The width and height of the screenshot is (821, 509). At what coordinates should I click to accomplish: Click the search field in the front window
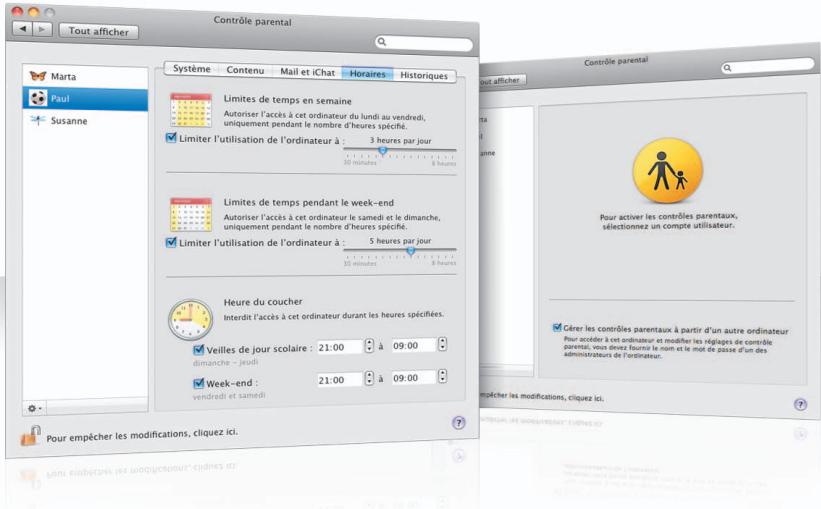coord(424,43)
